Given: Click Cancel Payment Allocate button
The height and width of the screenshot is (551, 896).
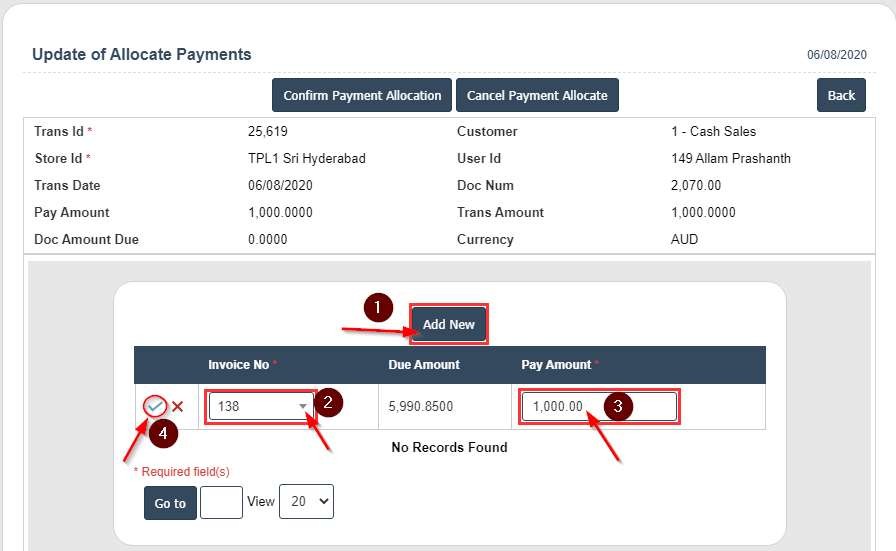Looking at the screenshot, I should tap(537, 96).
